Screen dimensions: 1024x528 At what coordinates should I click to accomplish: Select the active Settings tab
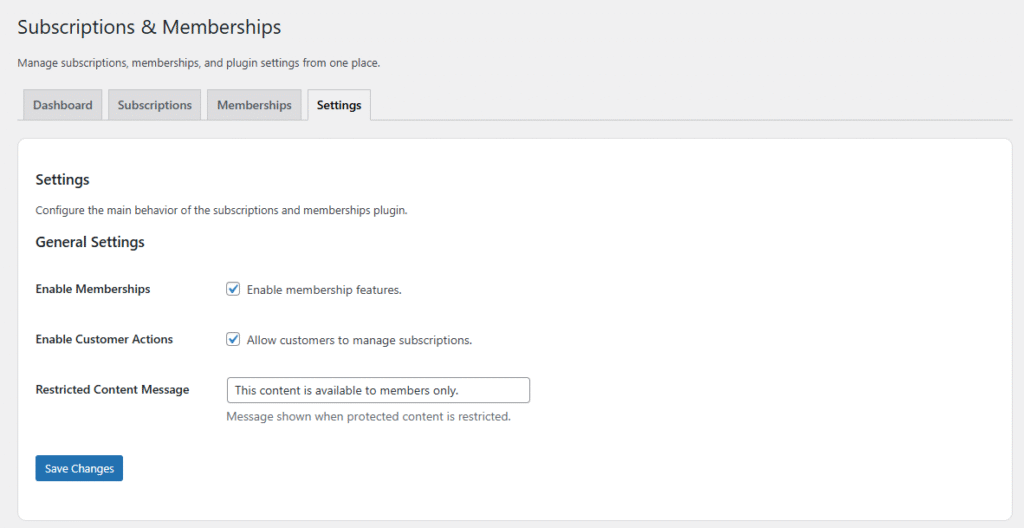(339, 105)
